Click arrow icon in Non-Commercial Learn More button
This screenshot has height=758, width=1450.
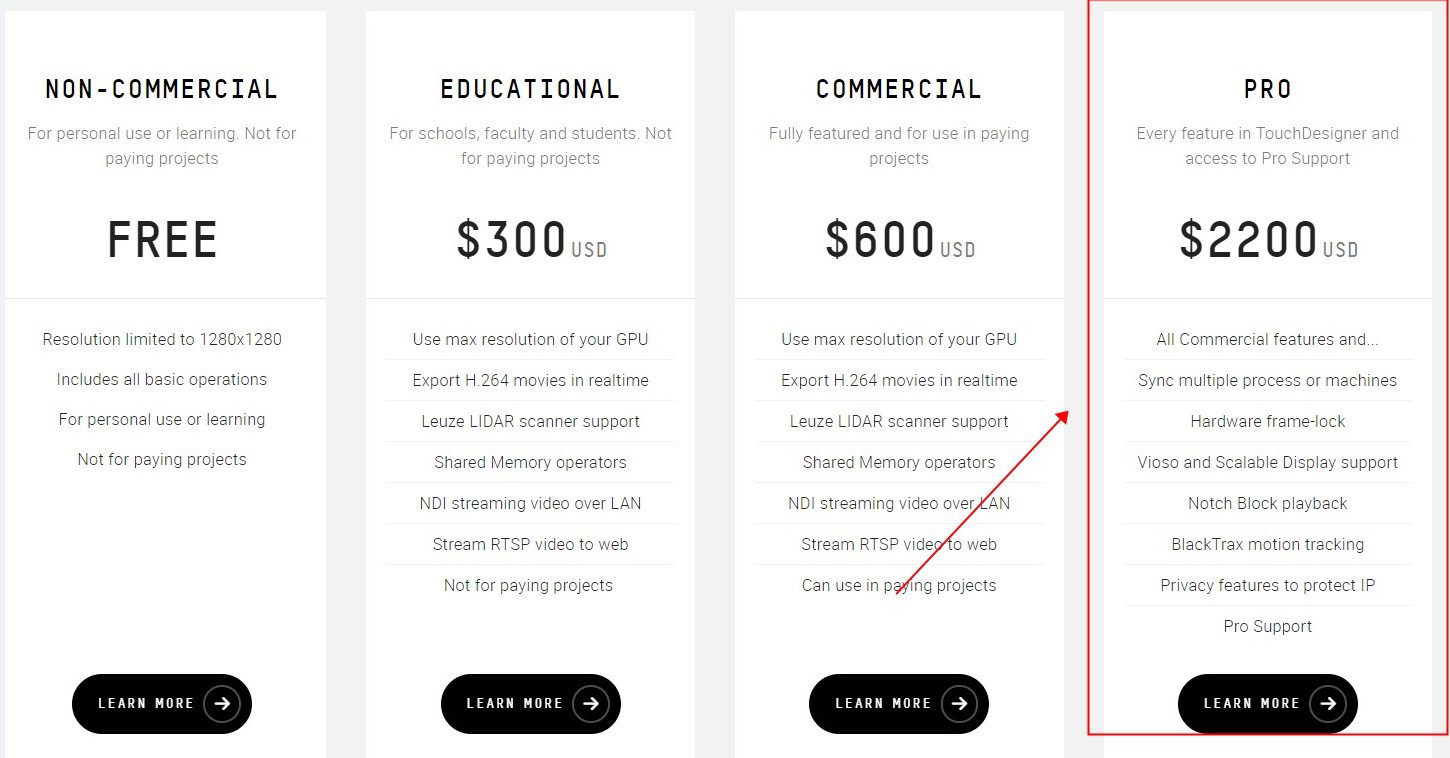pyautogui.click(x=222, y=703)
